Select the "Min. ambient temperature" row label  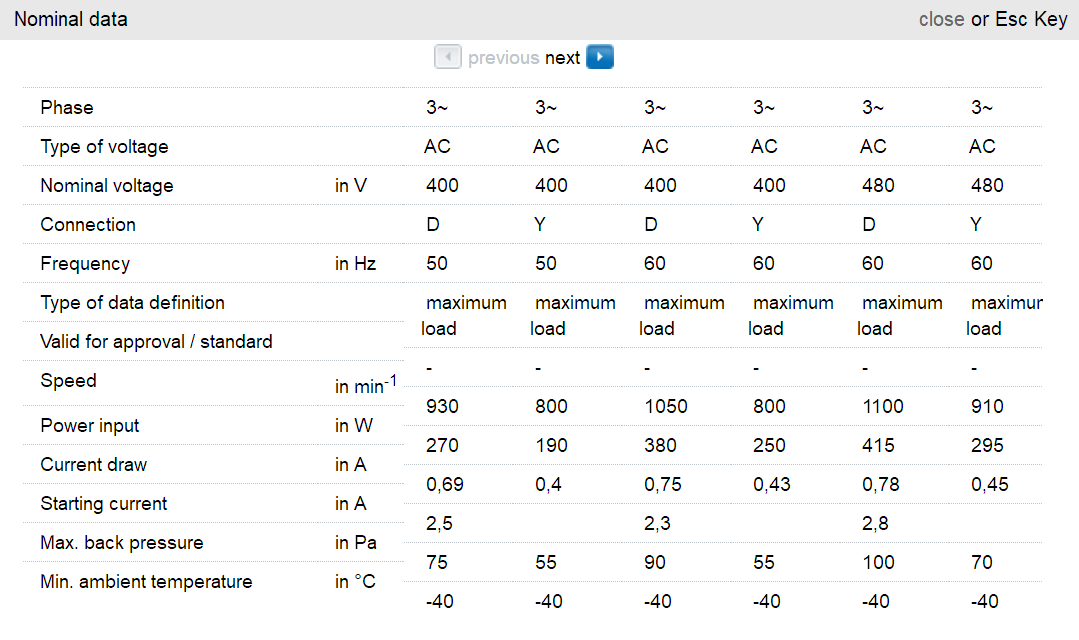[x=146, y=582]
